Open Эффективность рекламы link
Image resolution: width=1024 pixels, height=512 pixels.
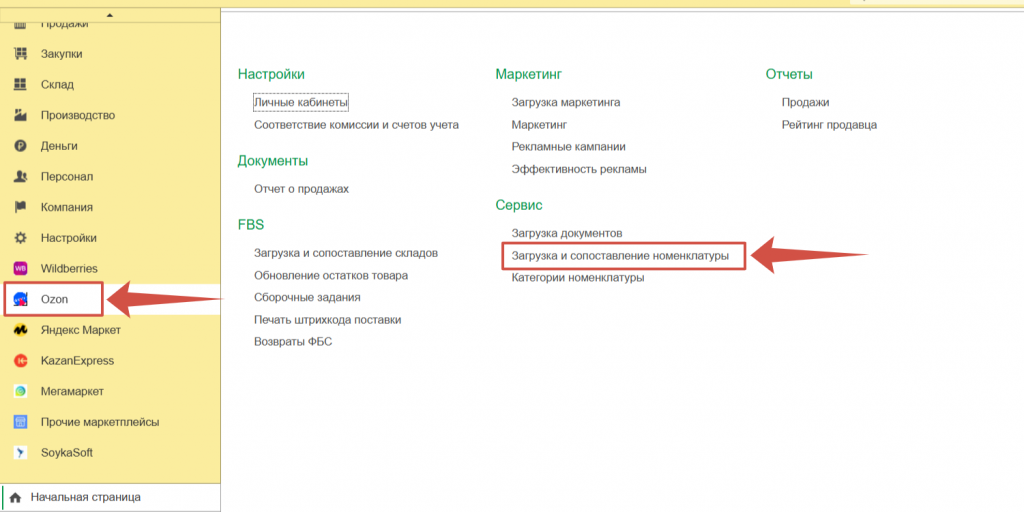pos(579,169)
